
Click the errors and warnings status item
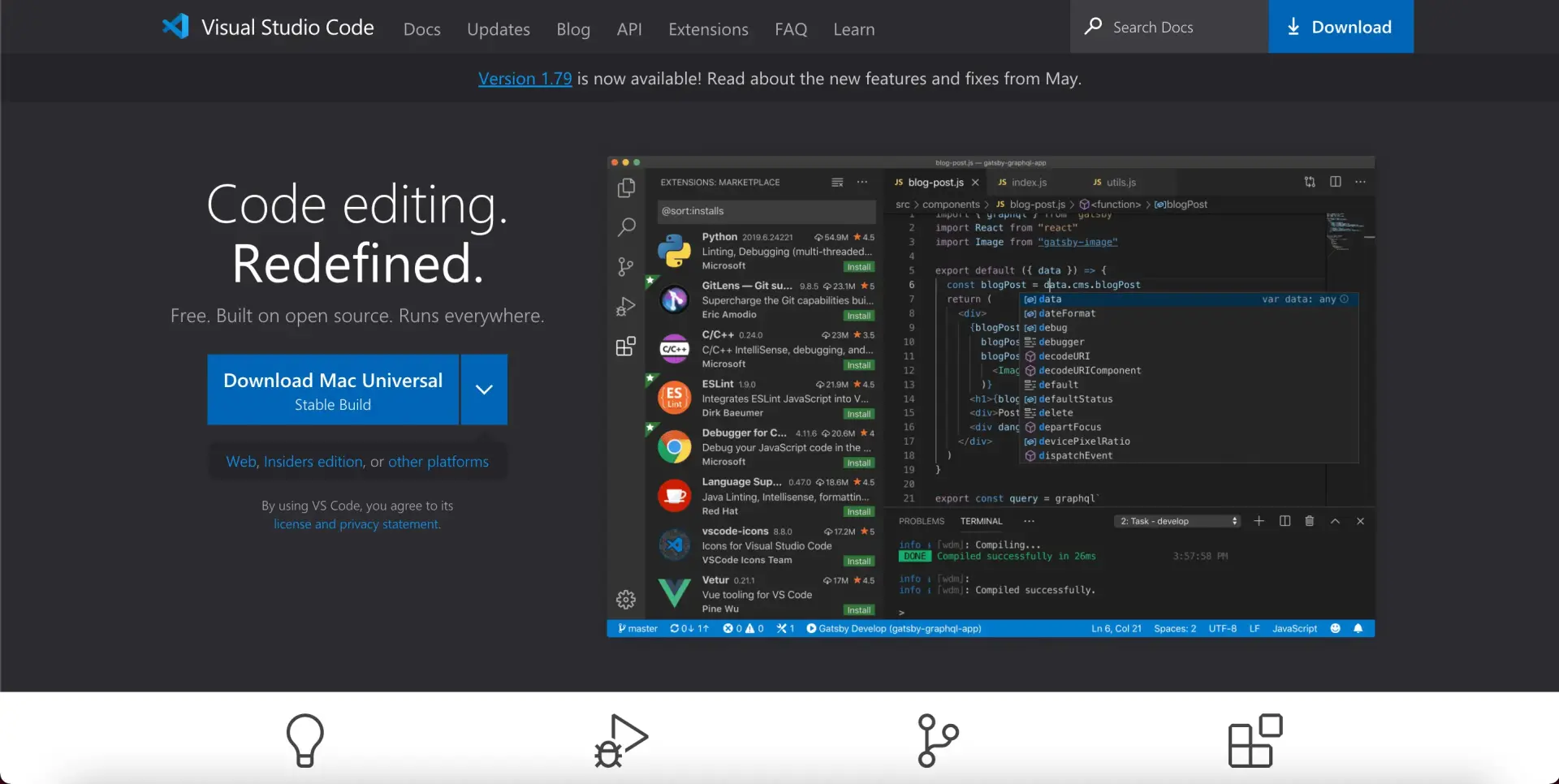(x=743, y=629)
